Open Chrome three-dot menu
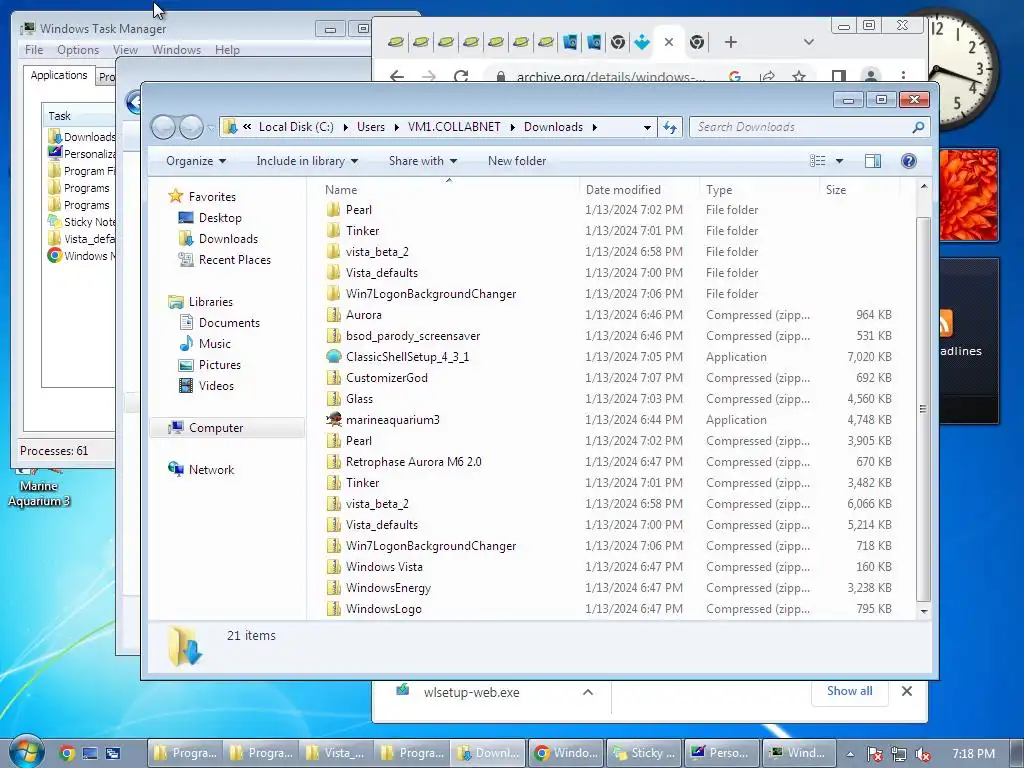Image resolution: width=1024 pixels, height=768 pixels. 903,77
